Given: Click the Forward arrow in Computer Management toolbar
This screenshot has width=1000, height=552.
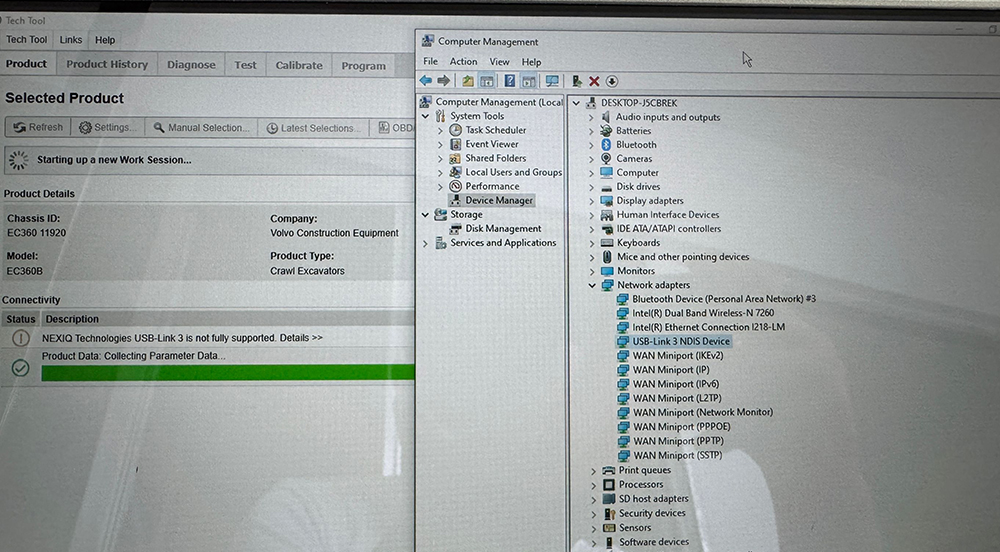Looking at the screenshot, I should click(443, 81).
